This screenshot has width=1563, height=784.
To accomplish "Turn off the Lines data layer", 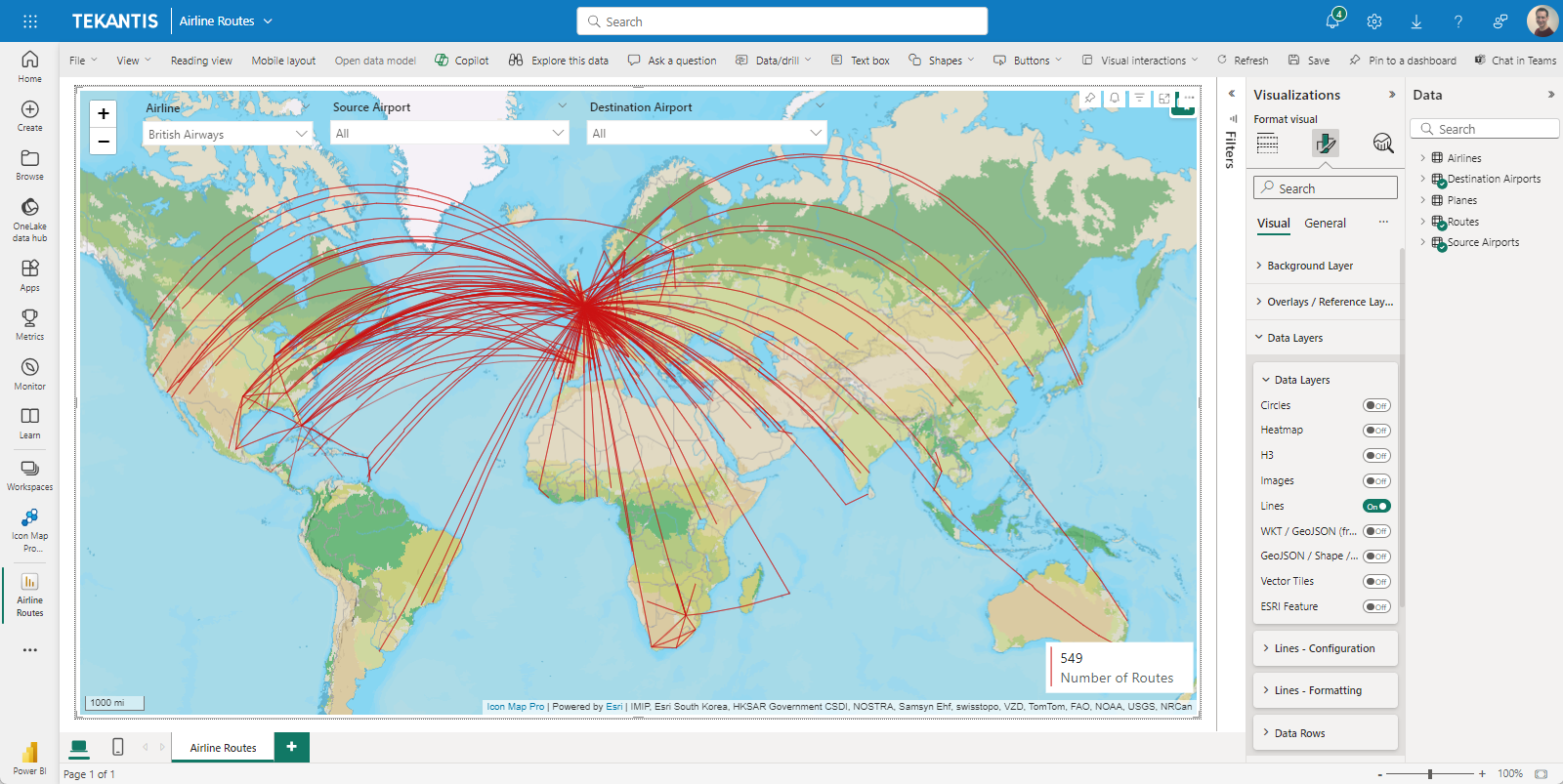I will click(x=1376, y=506).
